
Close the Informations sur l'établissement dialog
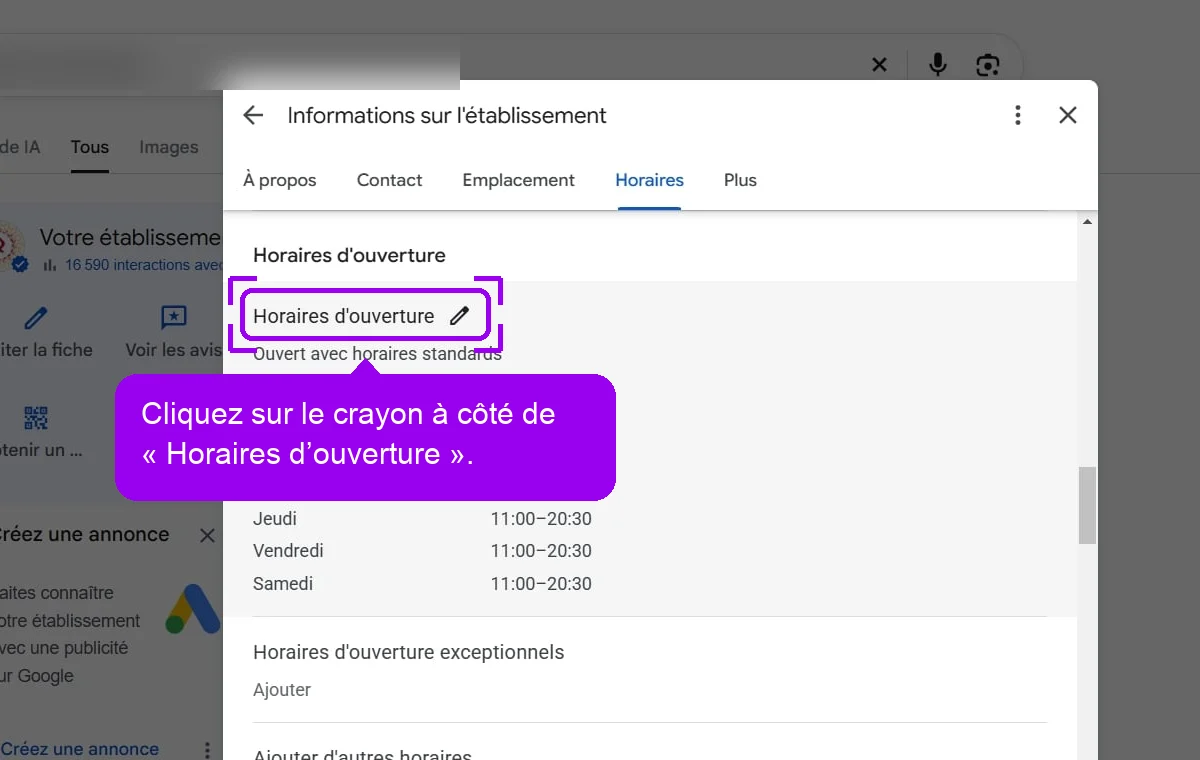point(1068,115)
